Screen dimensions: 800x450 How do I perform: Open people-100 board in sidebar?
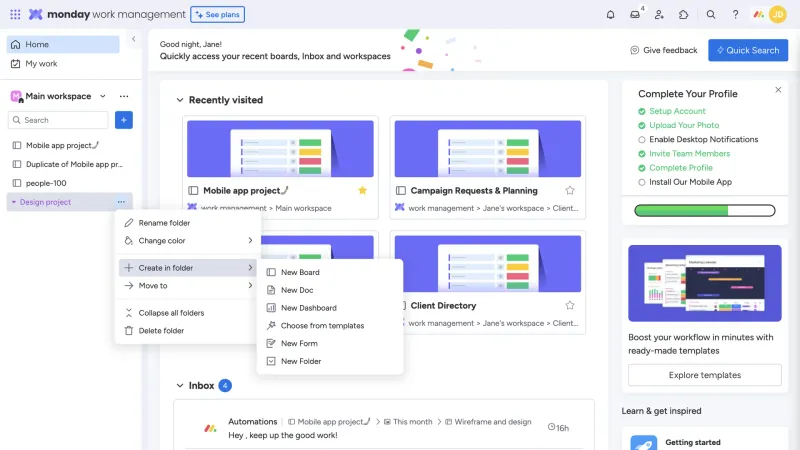(x=69, y=183)
